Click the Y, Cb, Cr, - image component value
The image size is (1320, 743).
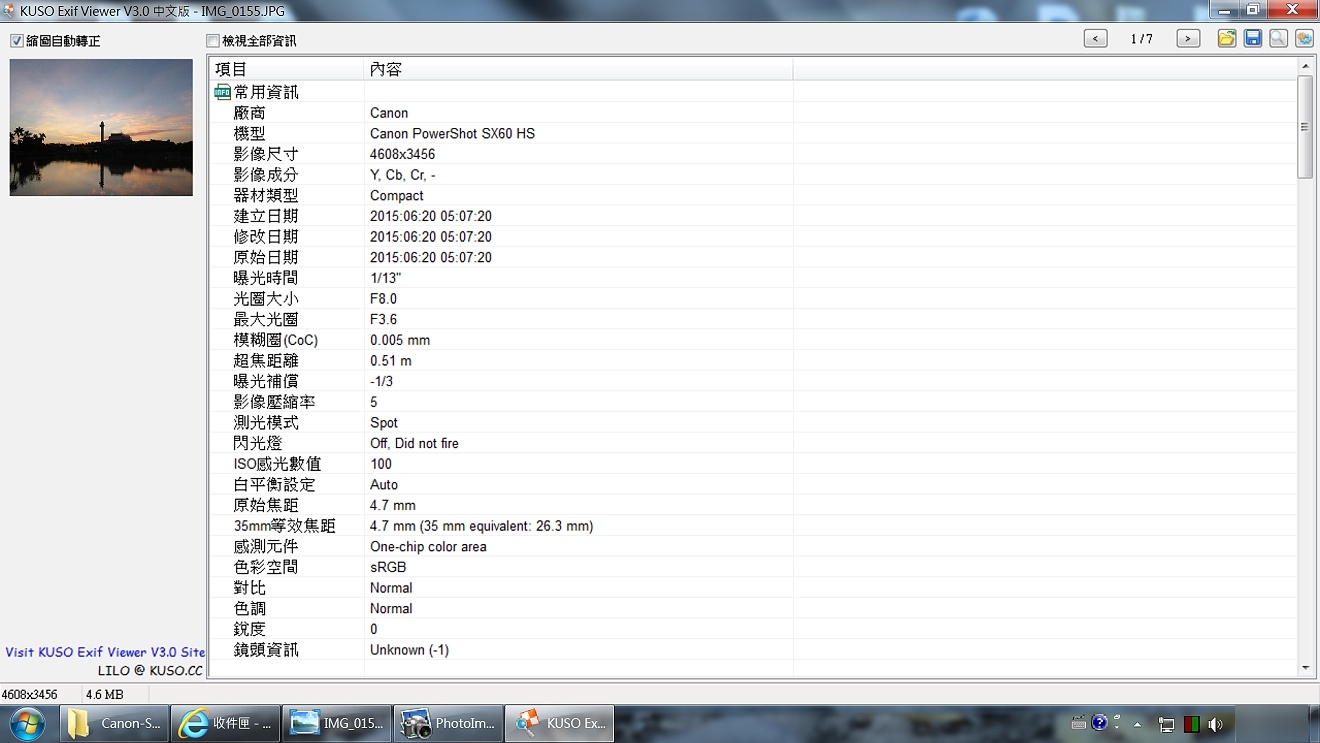tap(402, 175)
